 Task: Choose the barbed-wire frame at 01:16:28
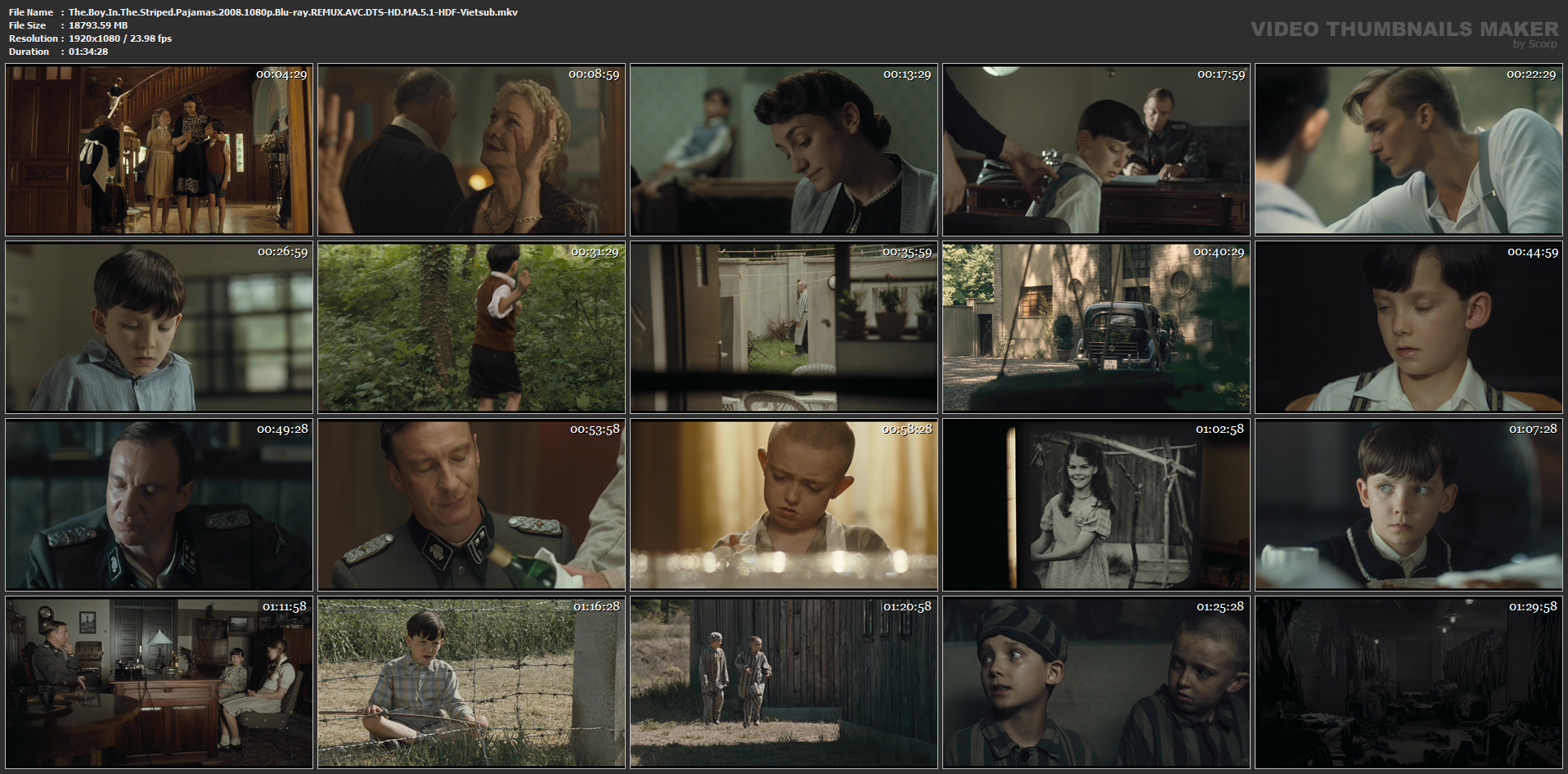[471, 682]
